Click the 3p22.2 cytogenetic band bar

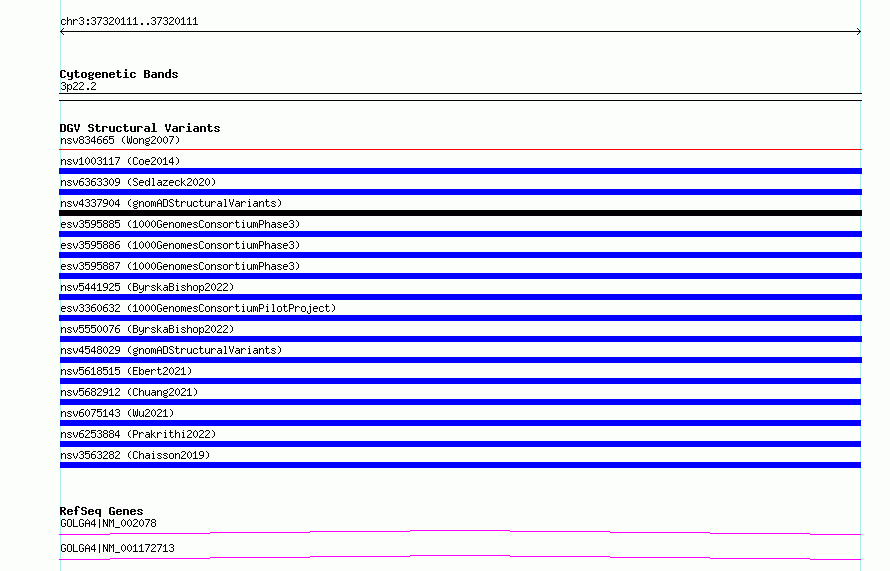click(460, 97)
